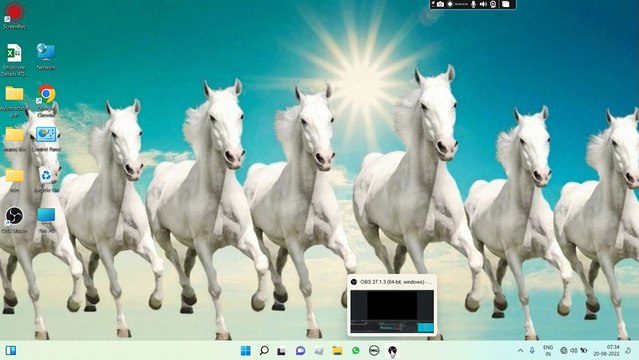This screenshot has width=639, height=360.
Task: Select the Ayush school pdf folder
Action: [14, 101]
